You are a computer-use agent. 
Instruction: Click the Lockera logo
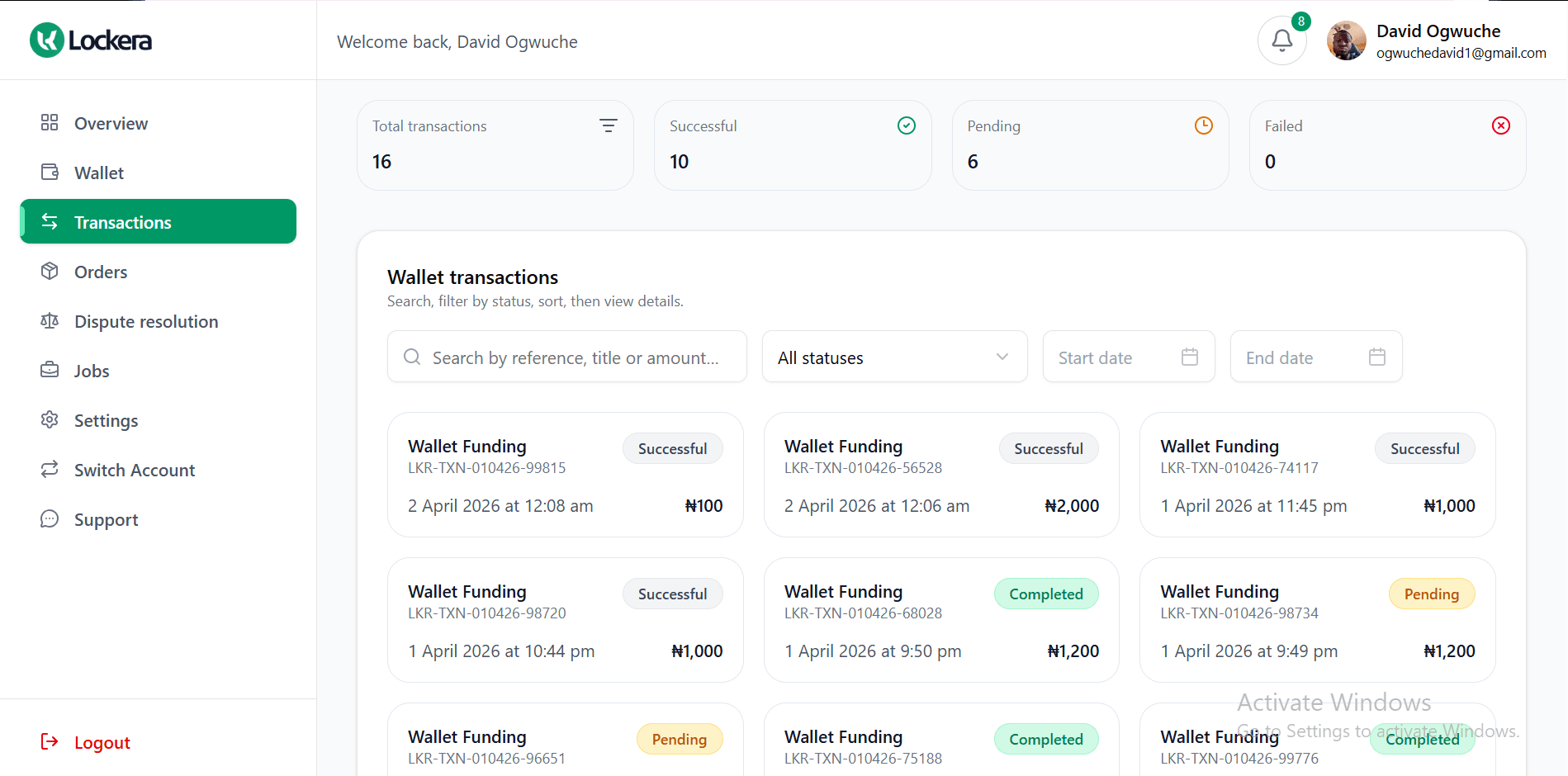coord(89,39)
